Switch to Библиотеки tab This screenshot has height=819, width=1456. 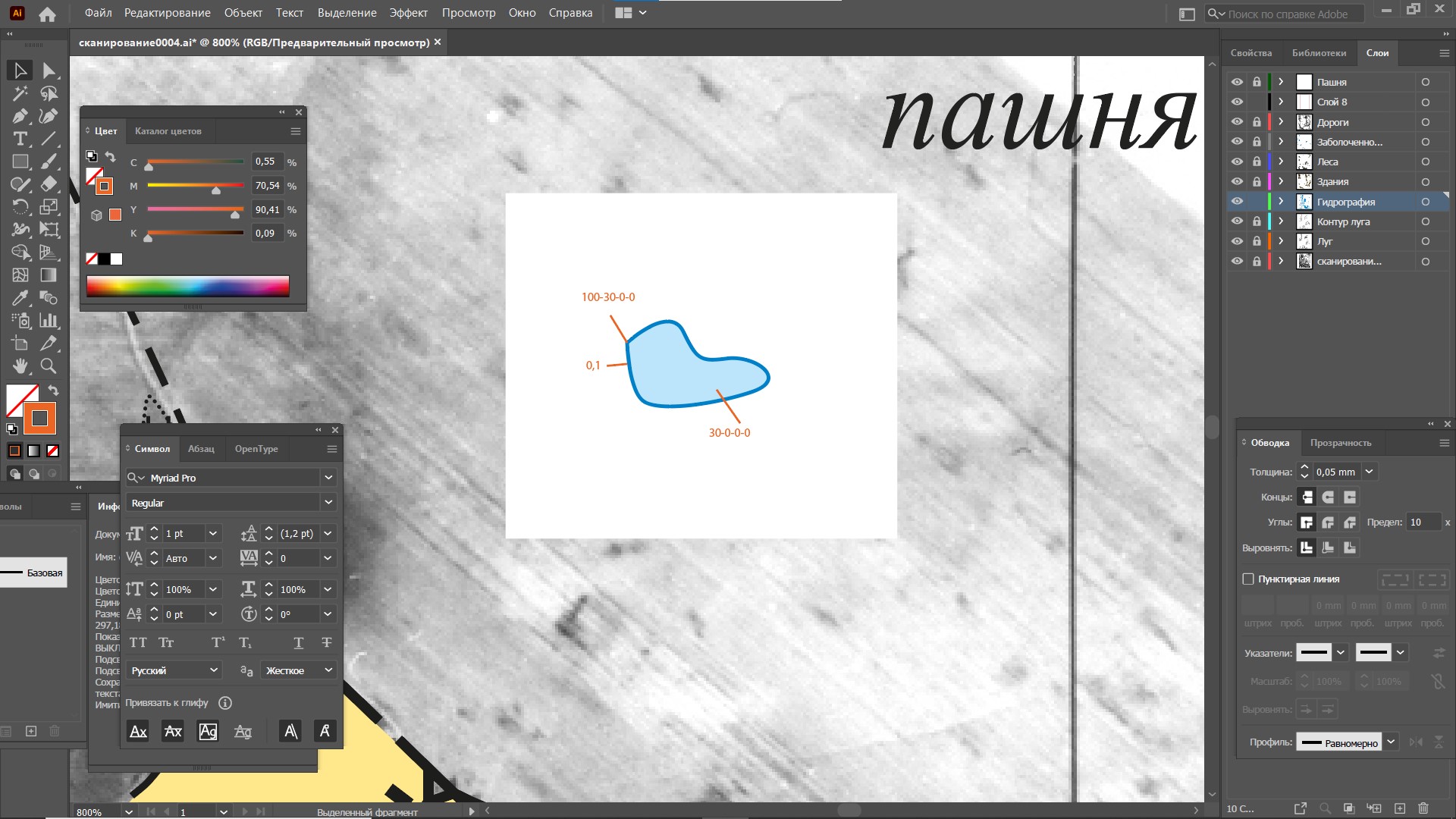point(1319,53)
